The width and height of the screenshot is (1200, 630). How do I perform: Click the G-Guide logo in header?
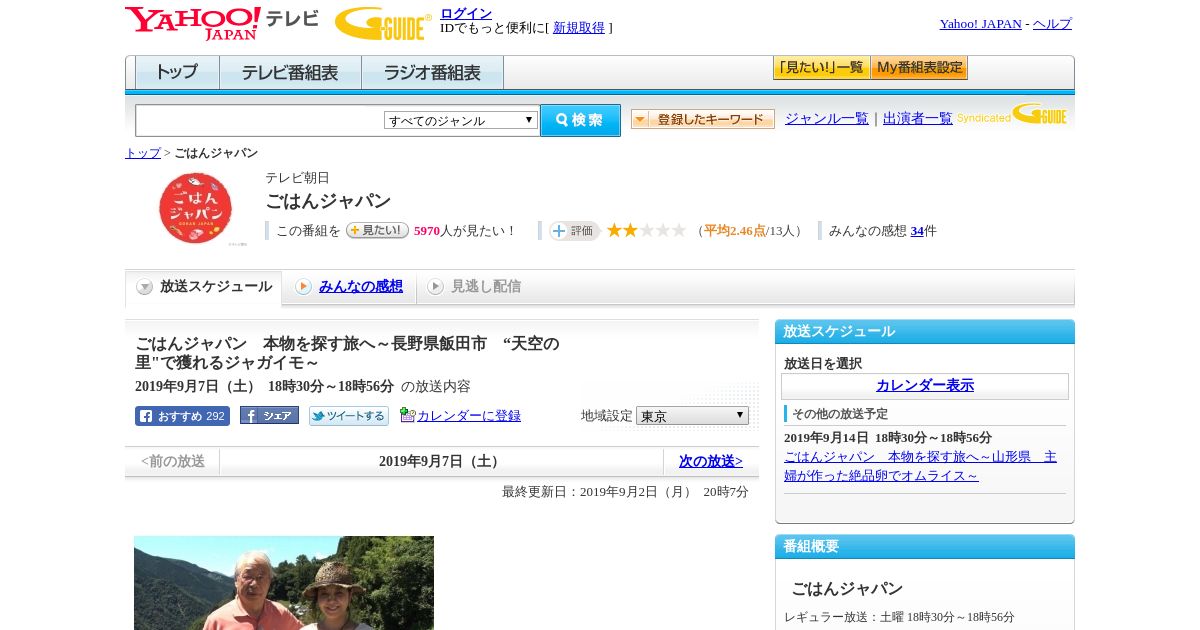coord(383,24)
